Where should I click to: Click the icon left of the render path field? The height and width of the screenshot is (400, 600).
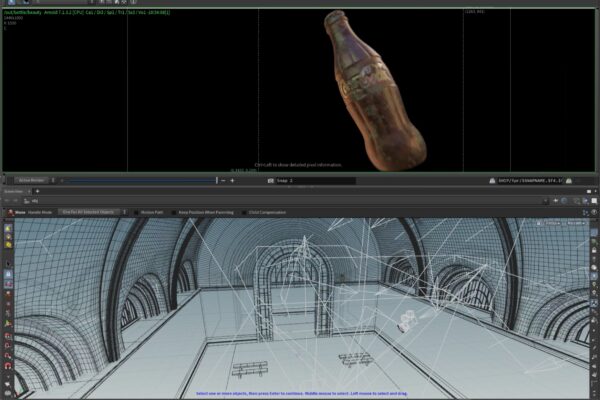coord(492,181)
